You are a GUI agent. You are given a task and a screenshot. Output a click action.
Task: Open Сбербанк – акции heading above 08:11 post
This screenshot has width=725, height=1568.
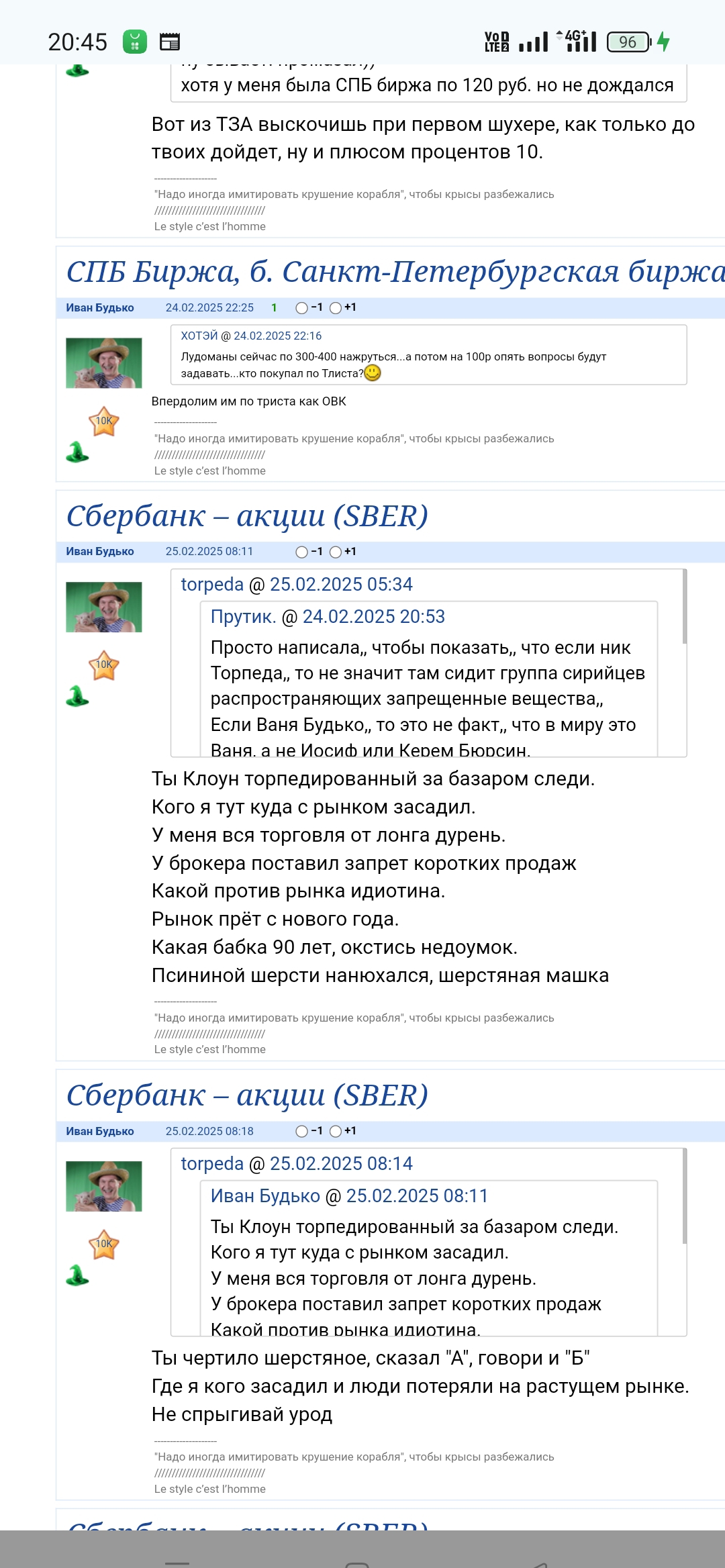pos(247,516)
